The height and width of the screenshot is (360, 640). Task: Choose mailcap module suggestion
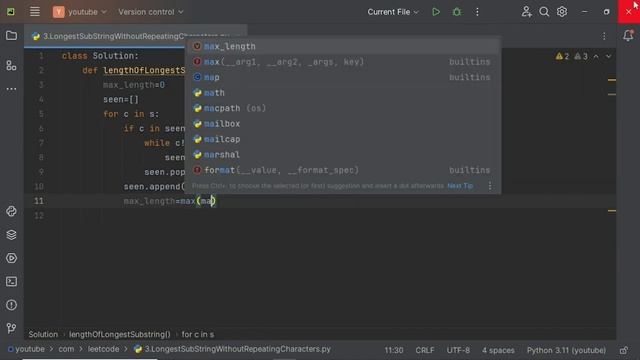(342, 139)
